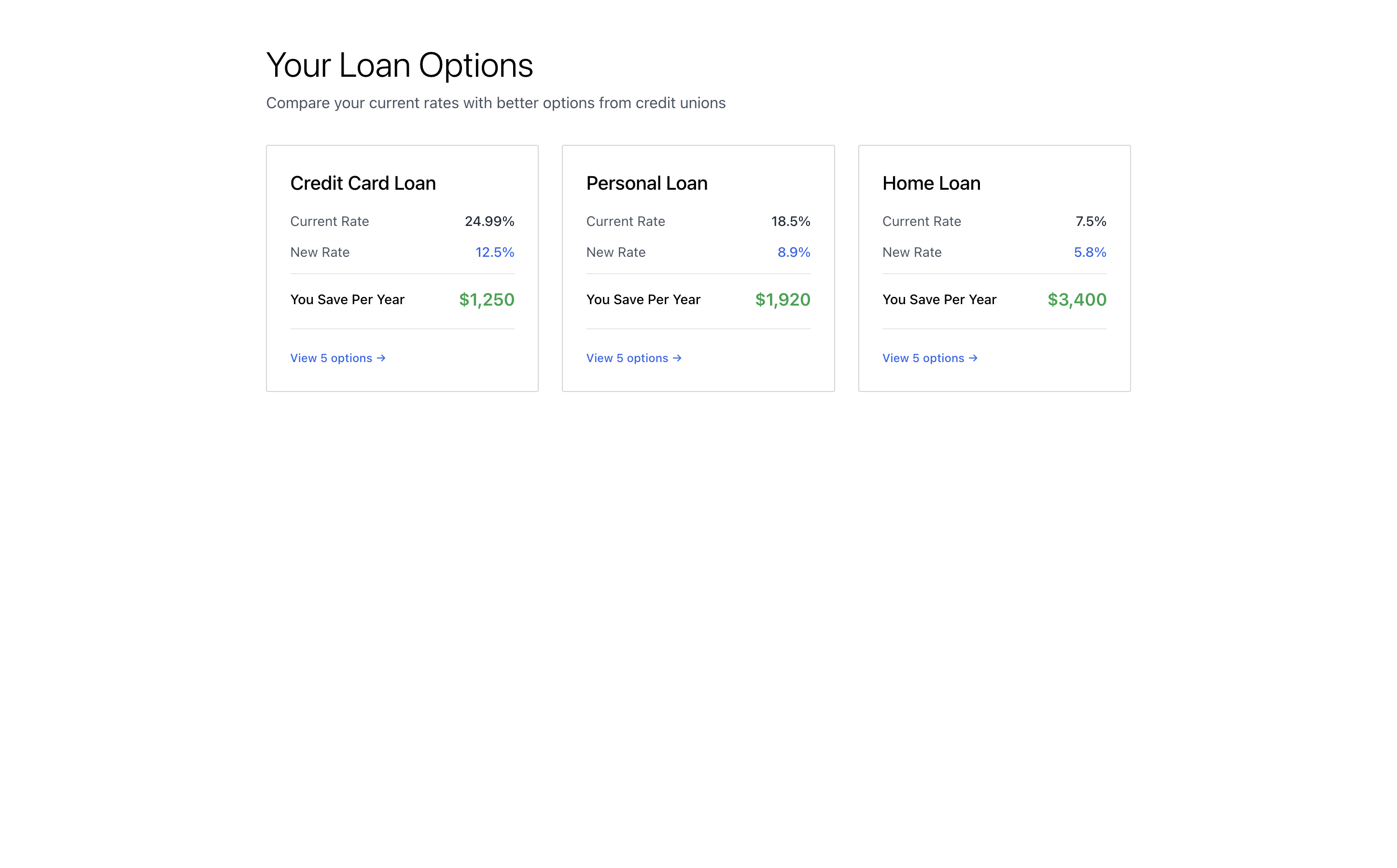Click the arrow icon in Home Loan link
Screen dimensions: 1397x868
(973, 358)
